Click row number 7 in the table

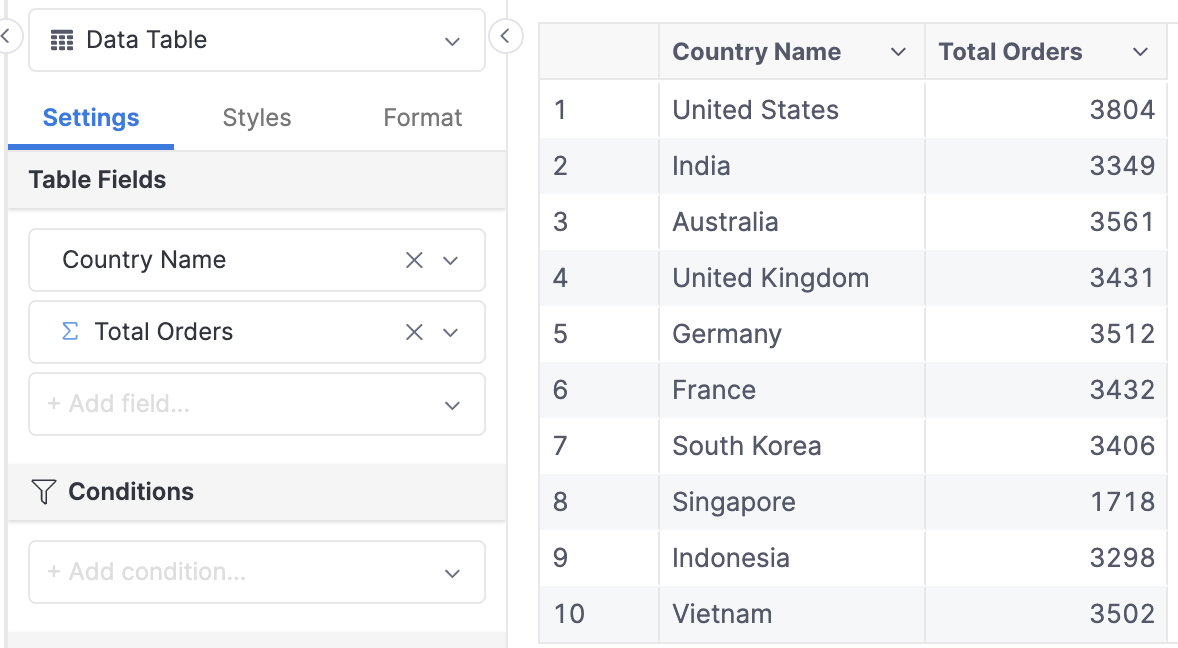tap(560, 446)
